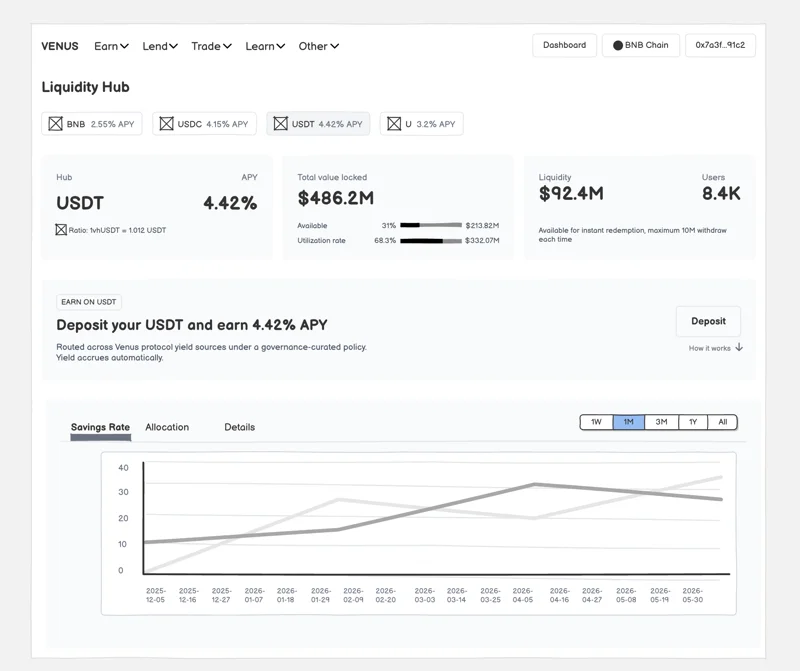
Task: Expand the Learn dropdown menu
Action: [x=265, y=46]
